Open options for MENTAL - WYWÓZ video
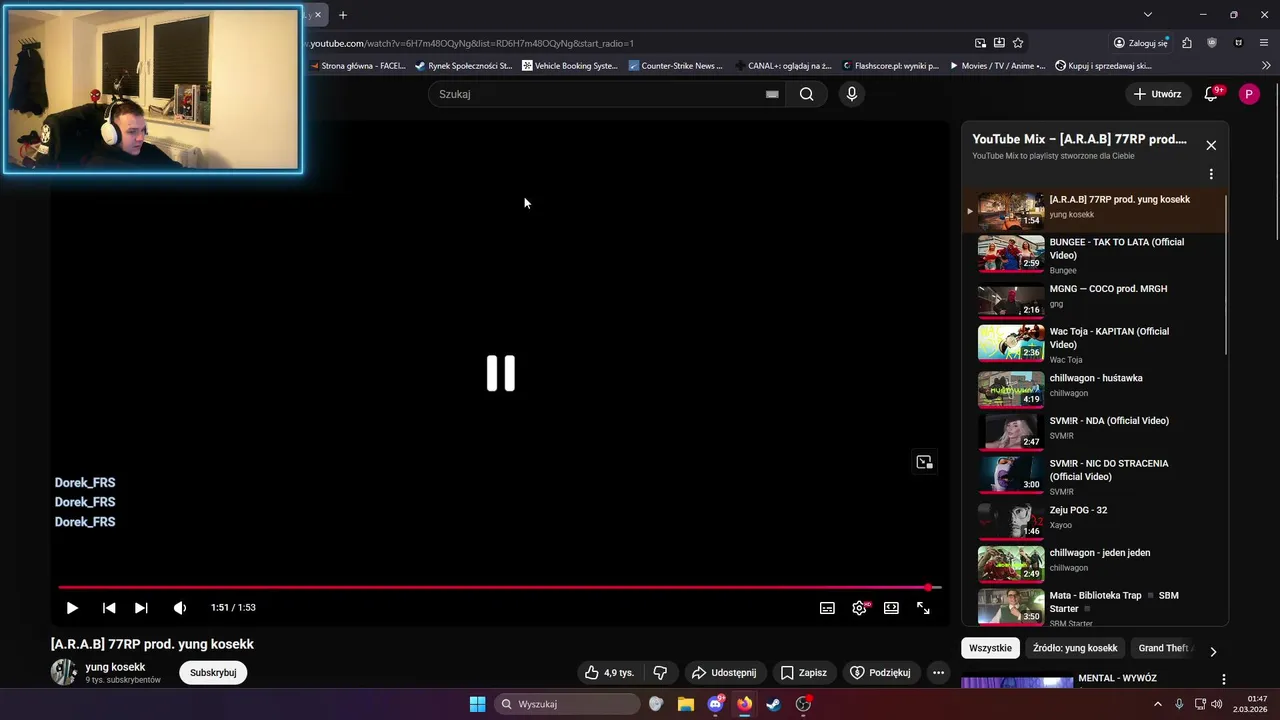The height and width of the screenshot is (720, 1280). pyautogui.click(x=1223, y=679)
